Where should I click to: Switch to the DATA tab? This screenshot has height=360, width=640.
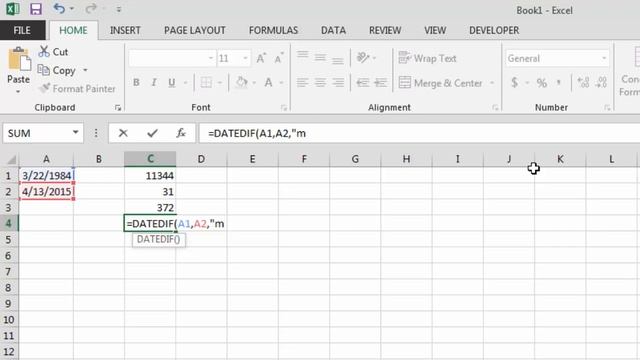tap(333, 30)
